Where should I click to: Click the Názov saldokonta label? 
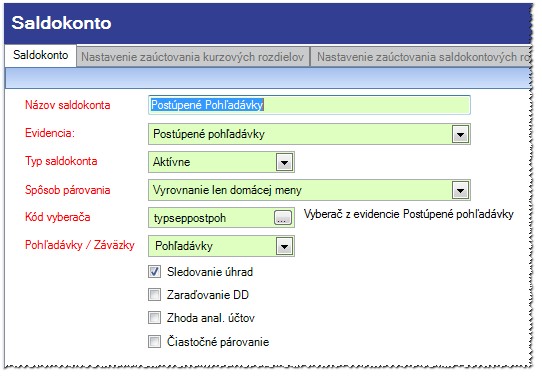click(68, 105)
